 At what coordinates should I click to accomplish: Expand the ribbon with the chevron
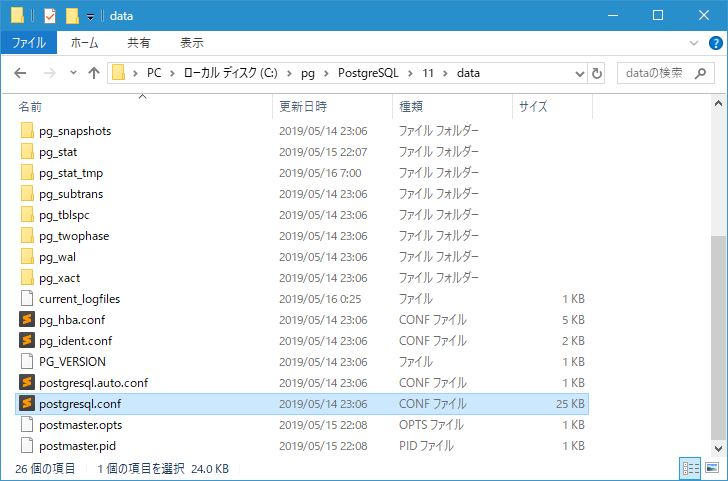tap(694, 43)
